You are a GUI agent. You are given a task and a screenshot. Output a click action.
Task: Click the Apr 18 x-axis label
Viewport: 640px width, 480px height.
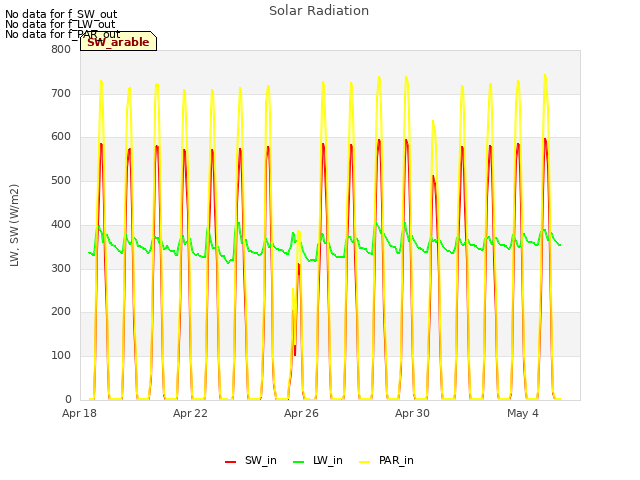point(79,413)
